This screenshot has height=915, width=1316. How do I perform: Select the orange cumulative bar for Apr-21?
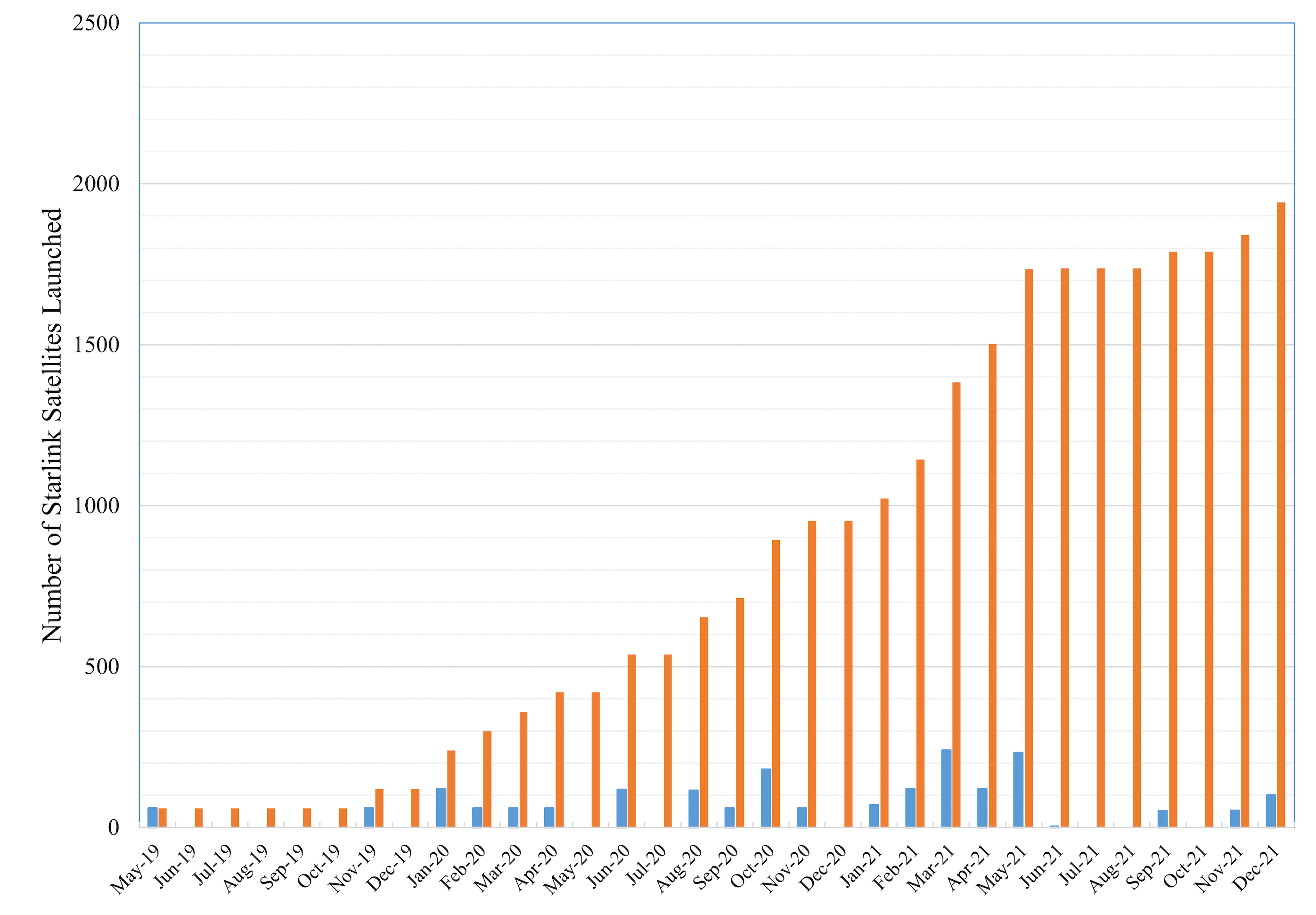click(992, 585)
